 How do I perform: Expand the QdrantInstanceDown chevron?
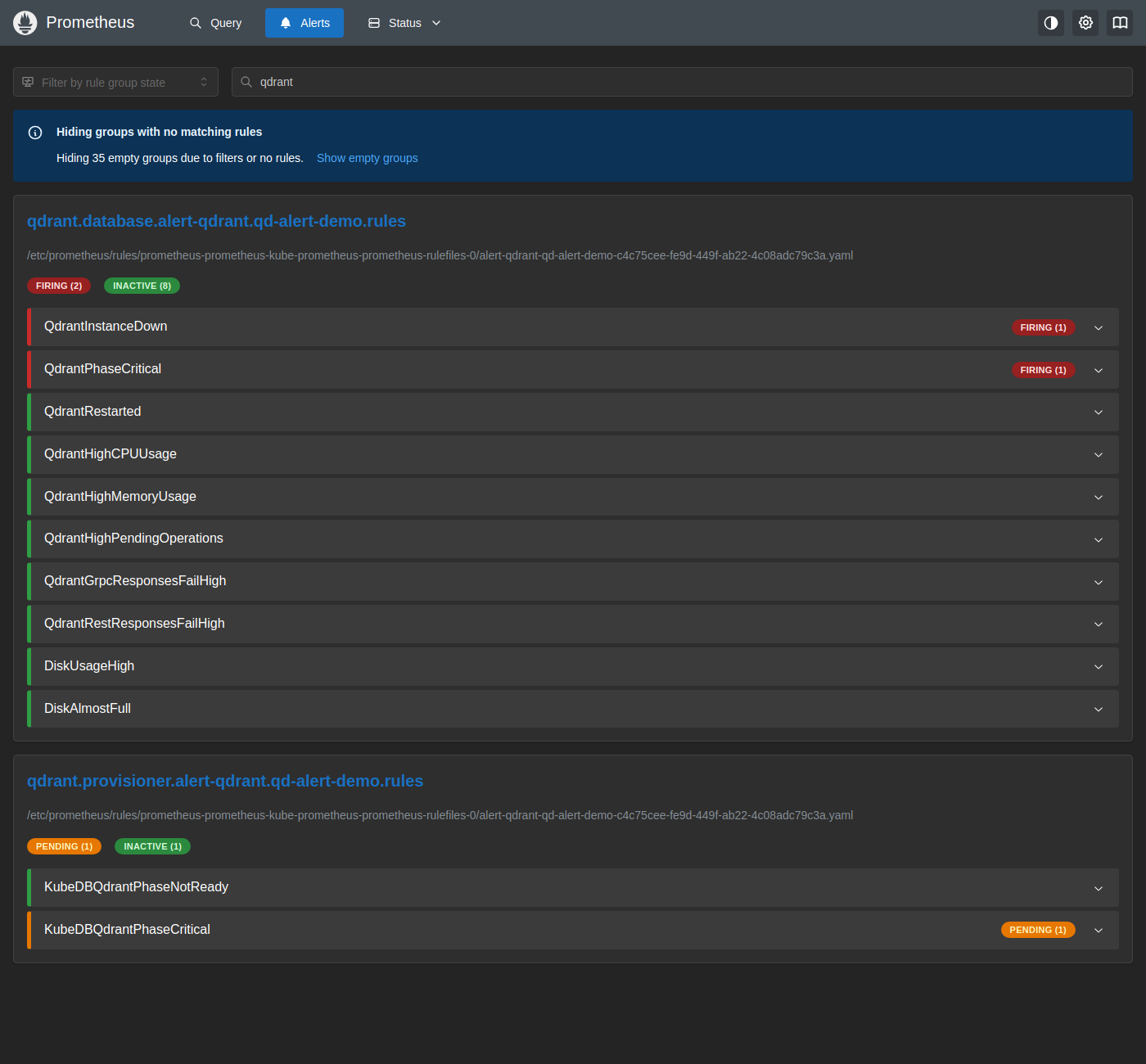tap(1099, 327)
